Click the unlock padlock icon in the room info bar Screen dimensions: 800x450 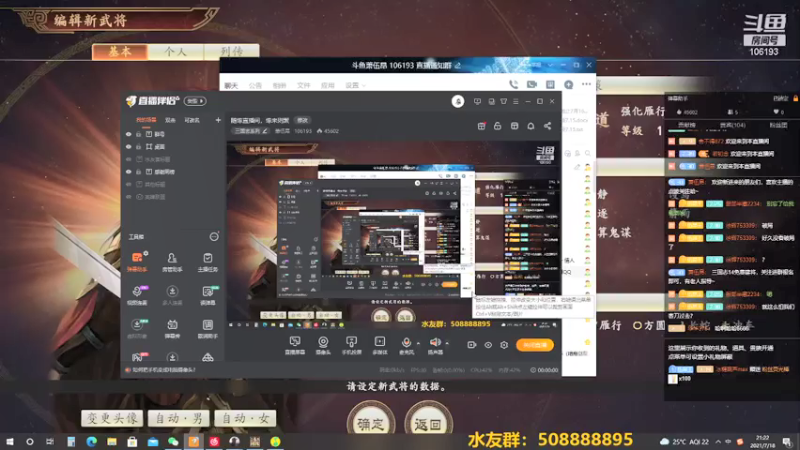(497, 126)
